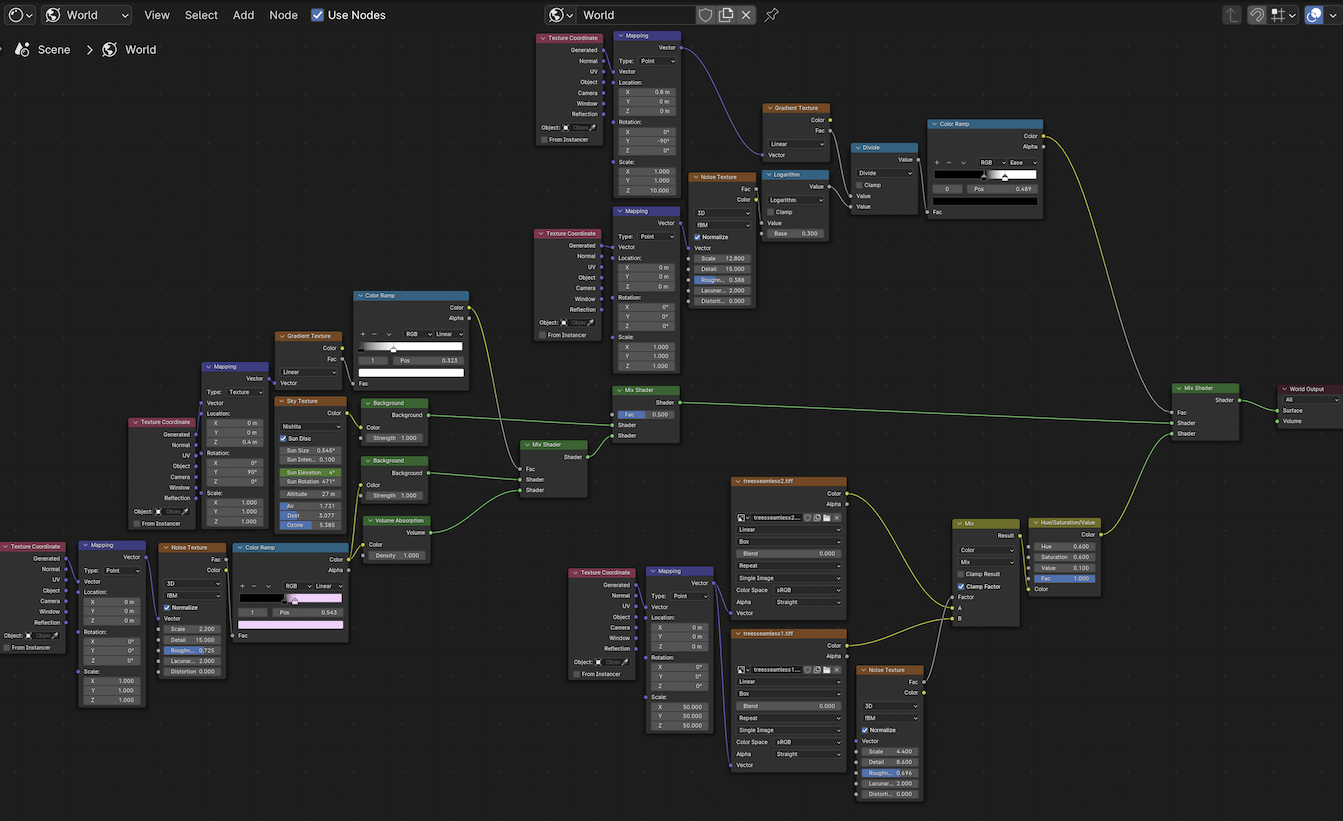1343x821 pixels.
Task: Open the Nishita sky type dropdown
Action: click(x=310, y=425)
